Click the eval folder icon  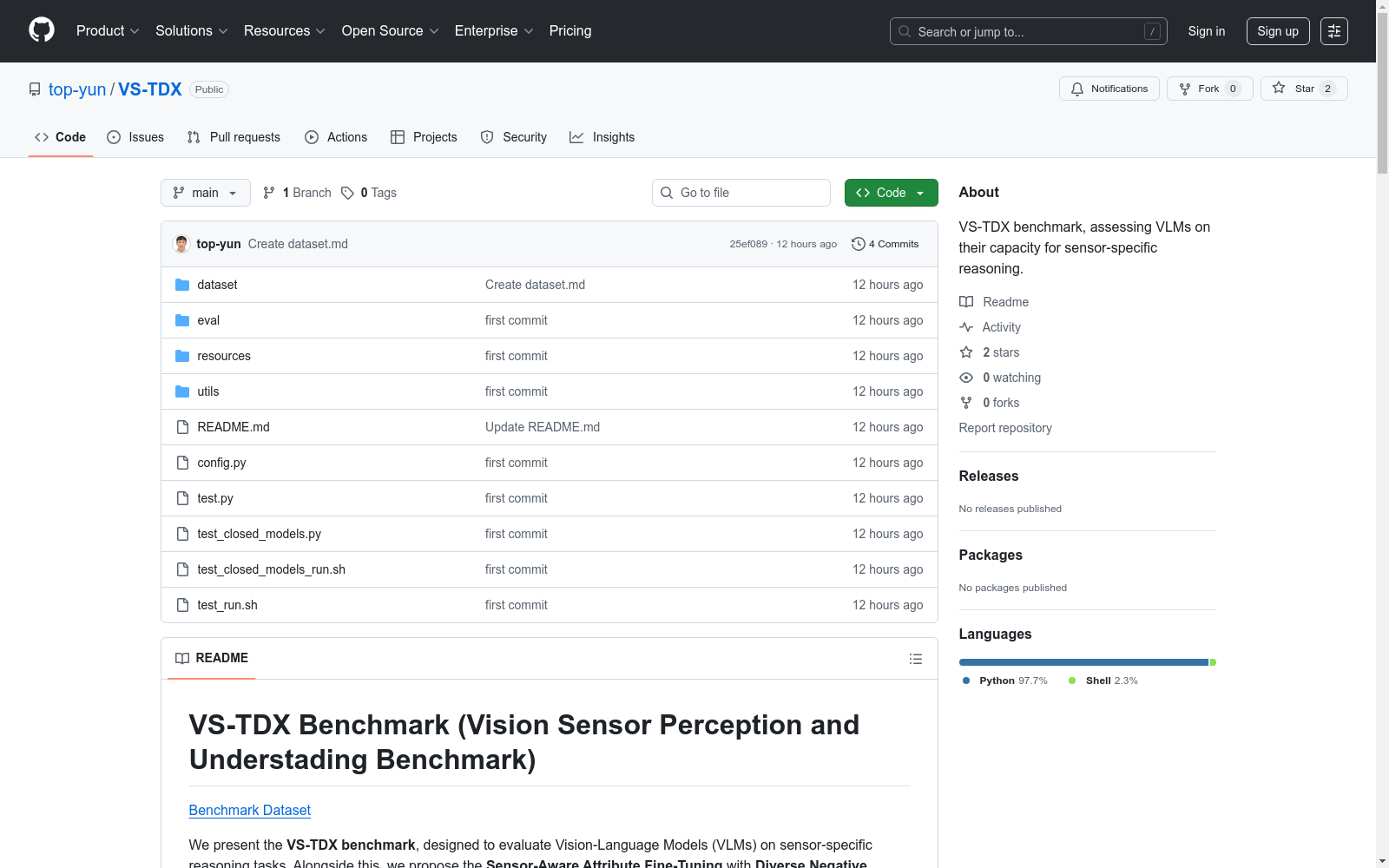point(182,320)
